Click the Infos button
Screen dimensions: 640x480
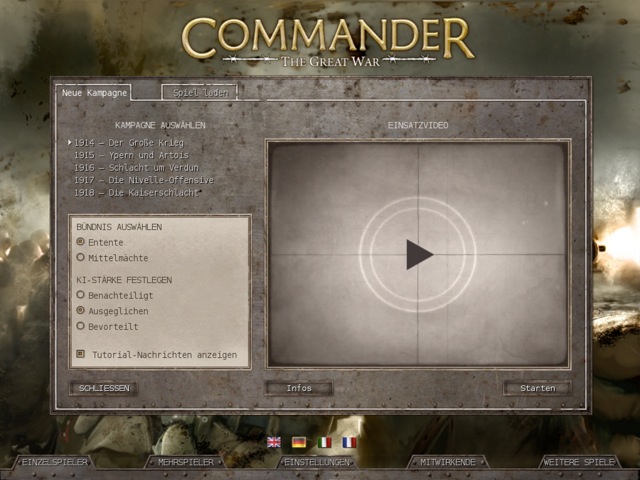(299, 388)
